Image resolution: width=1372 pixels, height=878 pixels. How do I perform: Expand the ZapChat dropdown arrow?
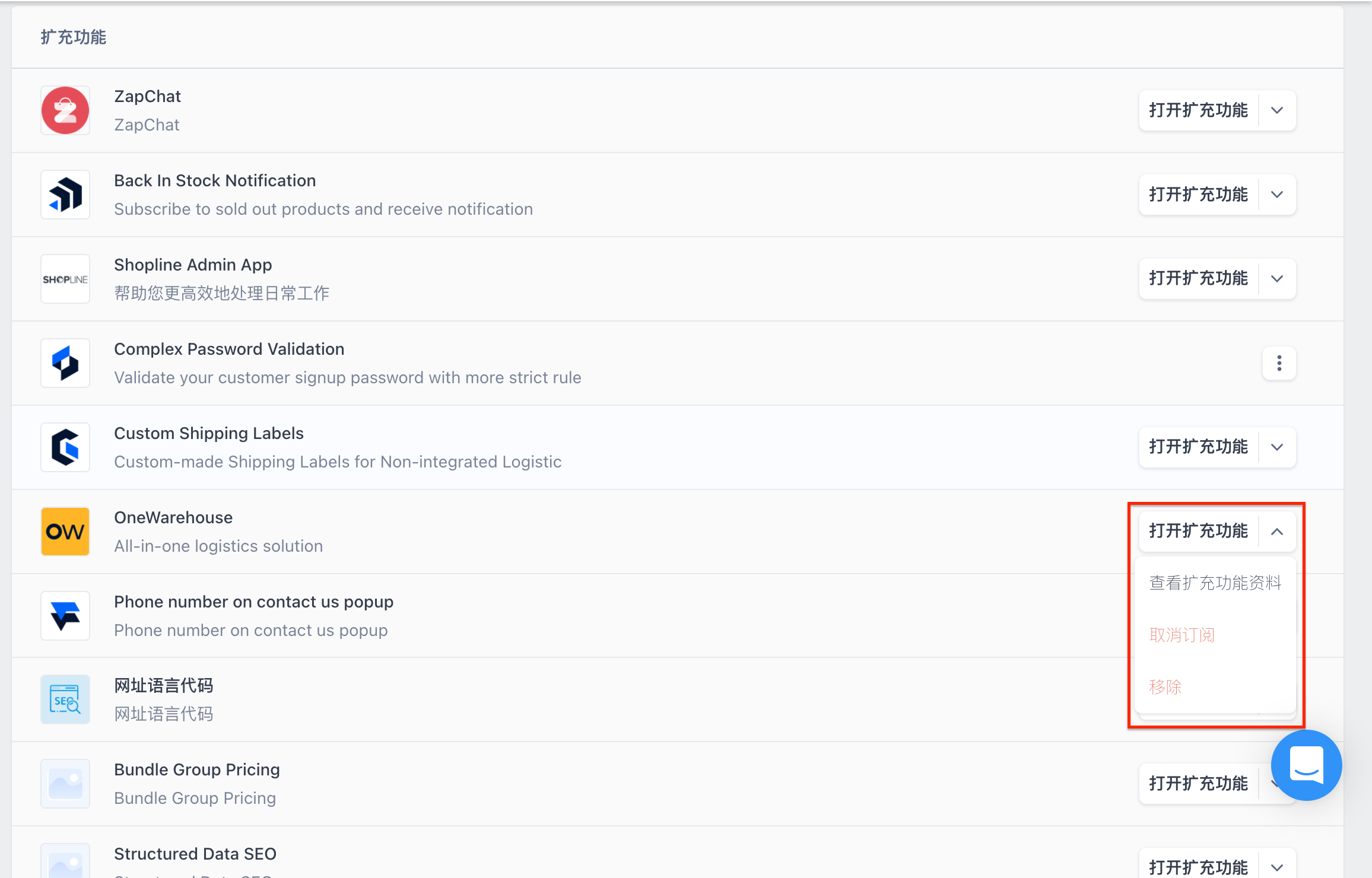point(1278,110)
